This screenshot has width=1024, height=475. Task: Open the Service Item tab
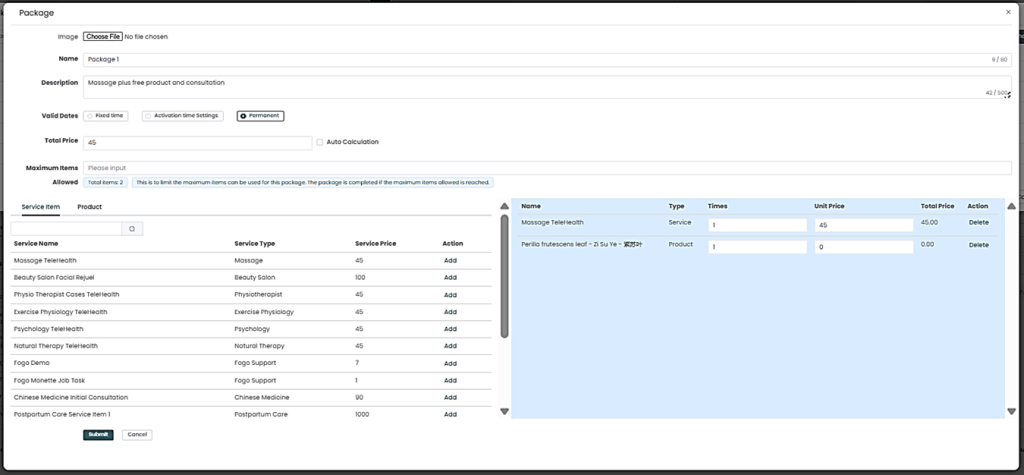point(40,207)
